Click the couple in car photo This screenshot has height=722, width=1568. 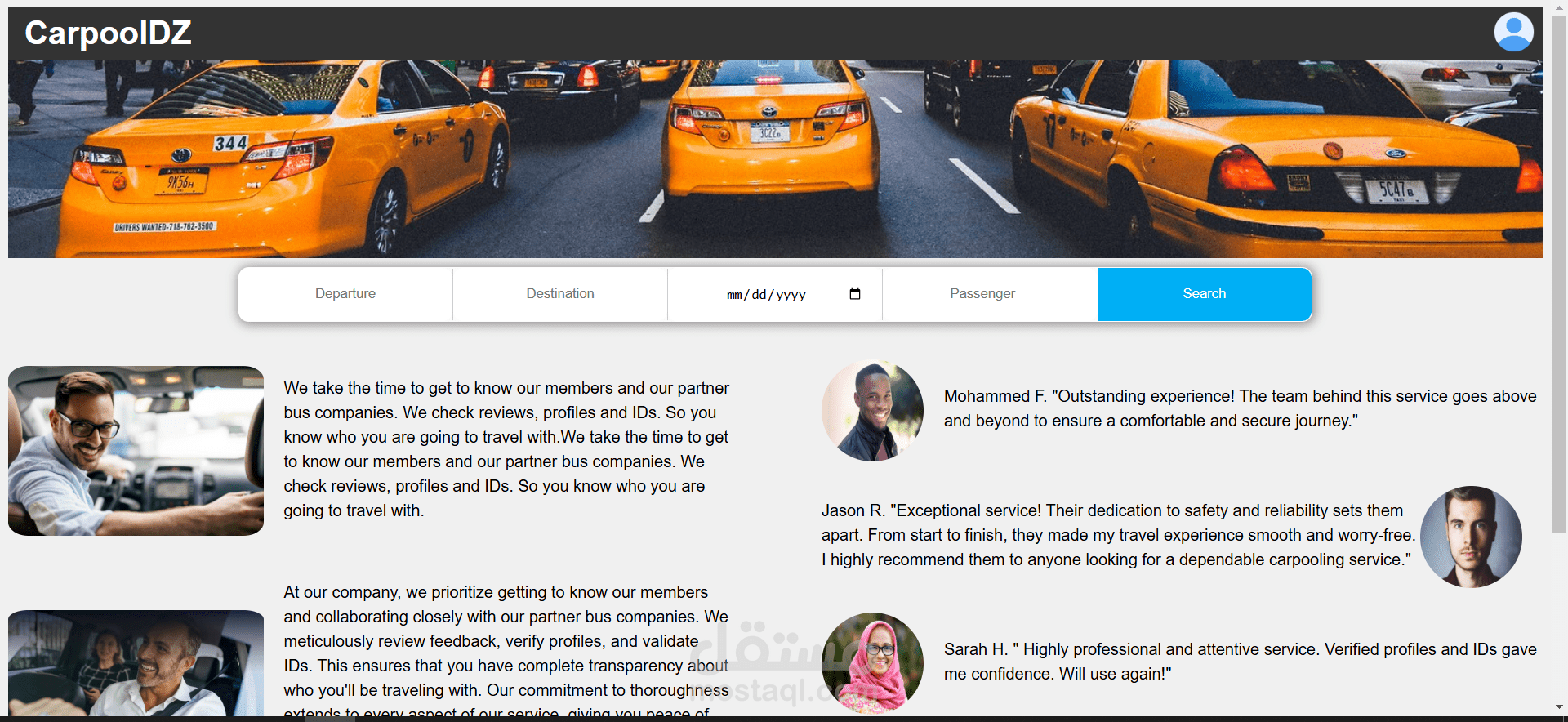[x=136, y=663]
